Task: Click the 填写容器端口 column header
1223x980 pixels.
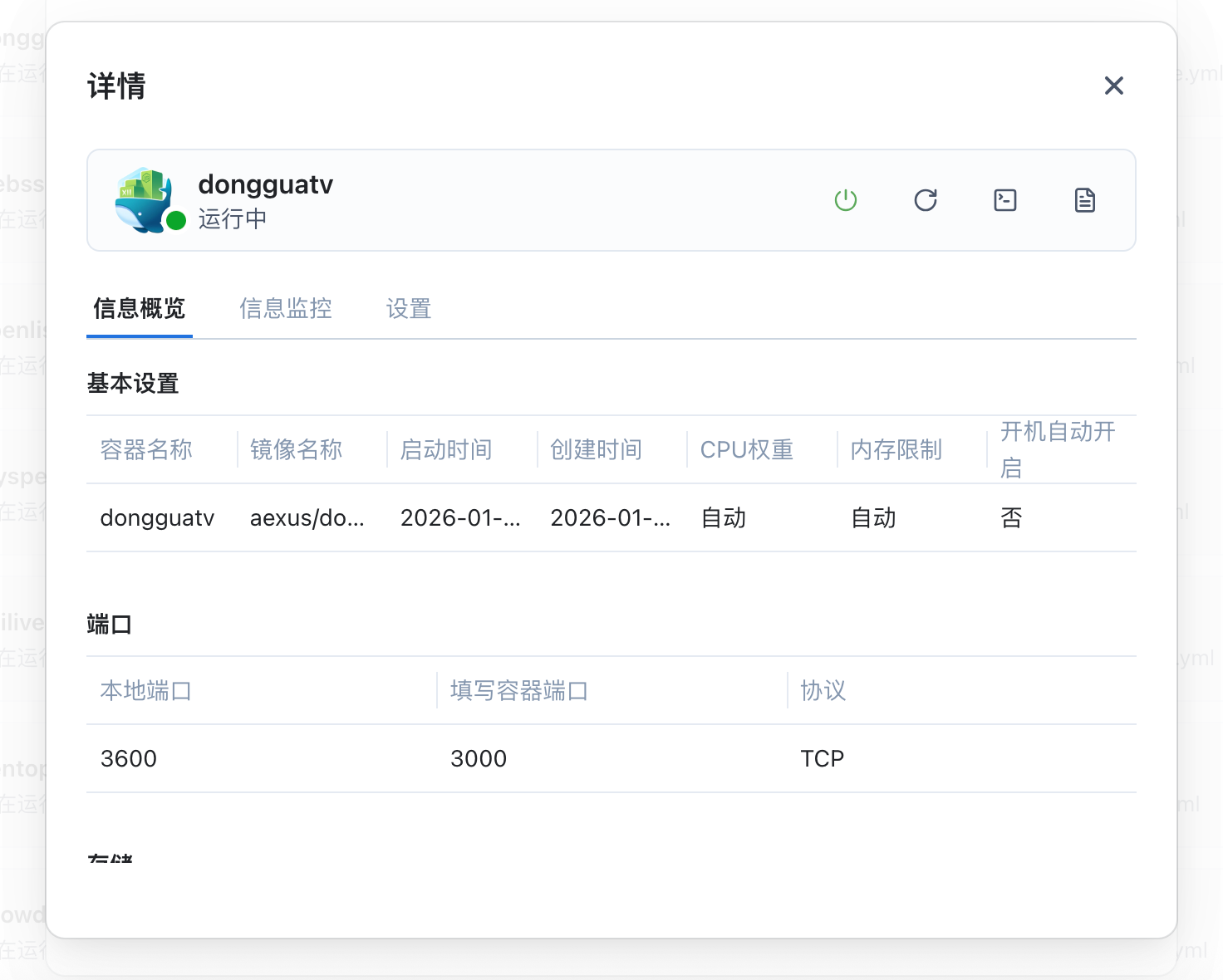Action: pyautogui.click(x=519, y=691)
